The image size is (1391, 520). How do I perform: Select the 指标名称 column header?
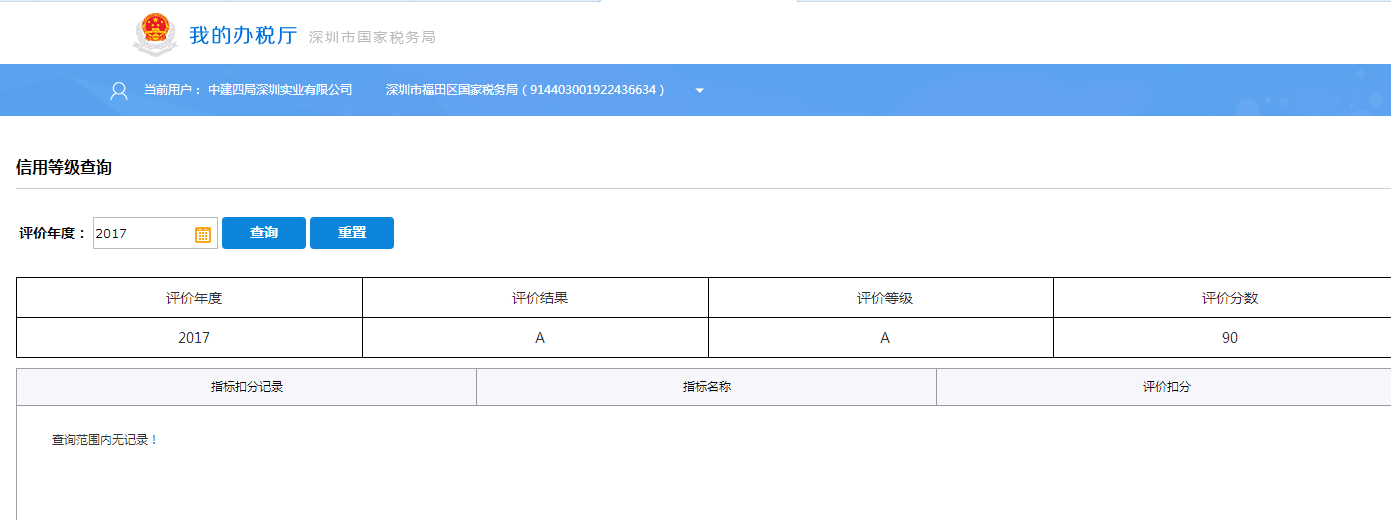[707, 387]
